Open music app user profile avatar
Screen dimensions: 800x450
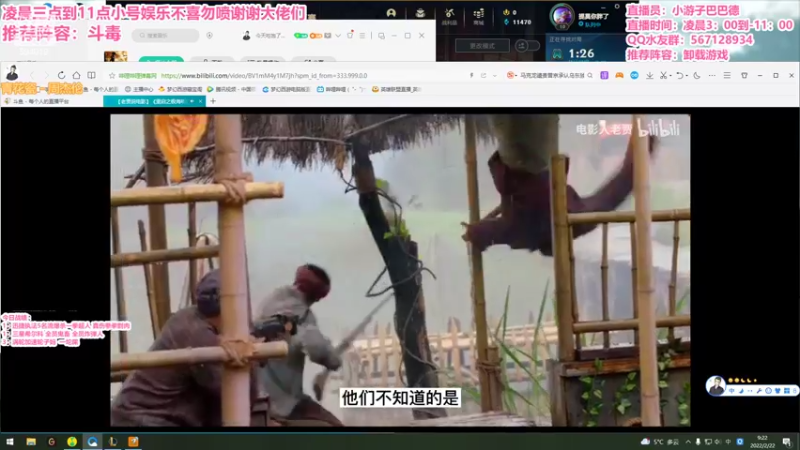pos(246,35)
